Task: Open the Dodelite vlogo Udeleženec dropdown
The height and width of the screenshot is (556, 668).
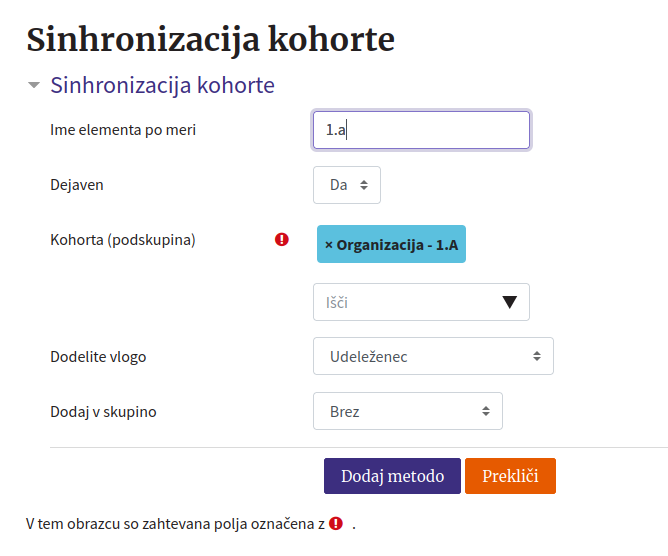Action: click(433, 356)
